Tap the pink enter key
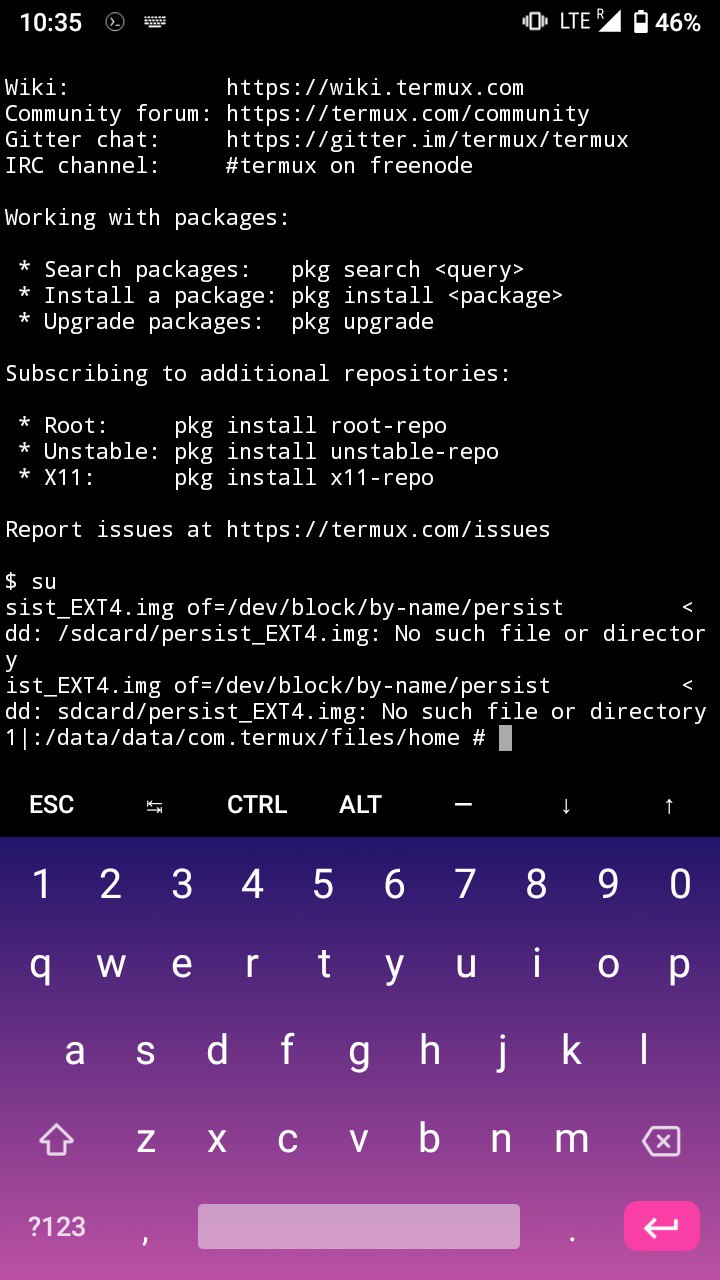Image resolution: width=720 pixels, height=1280 pixels. (x=661, y=1226)
